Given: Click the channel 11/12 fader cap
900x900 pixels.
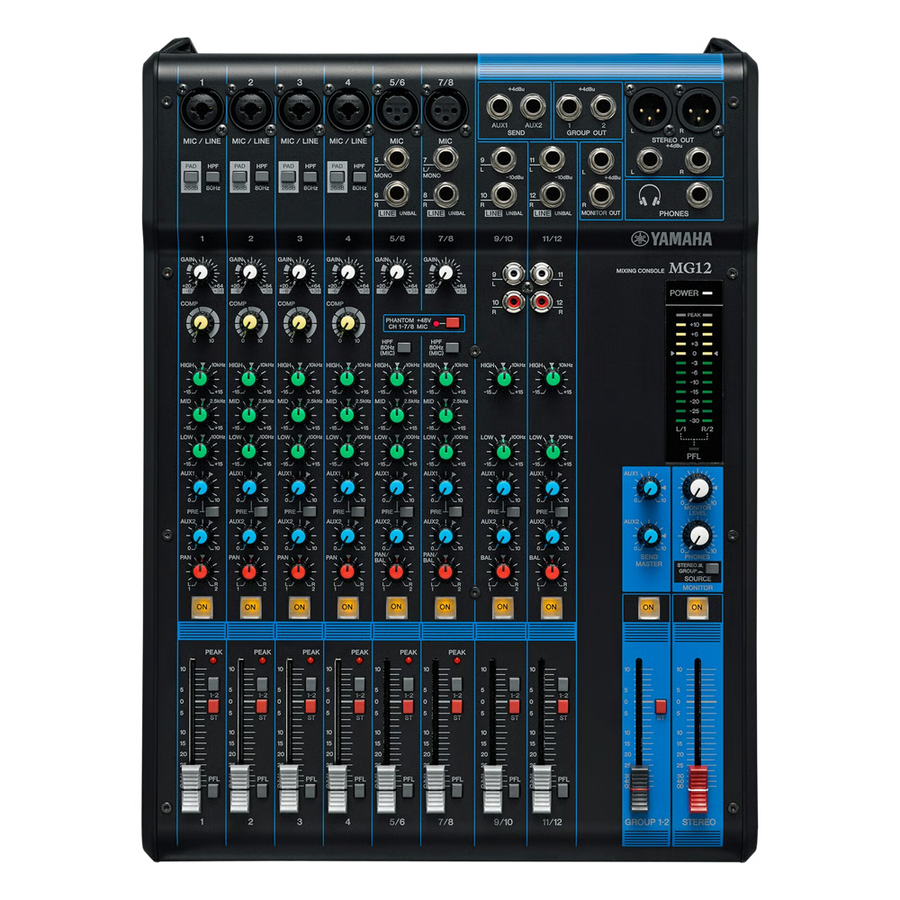Looking at the screenshot, I should 541,788.
